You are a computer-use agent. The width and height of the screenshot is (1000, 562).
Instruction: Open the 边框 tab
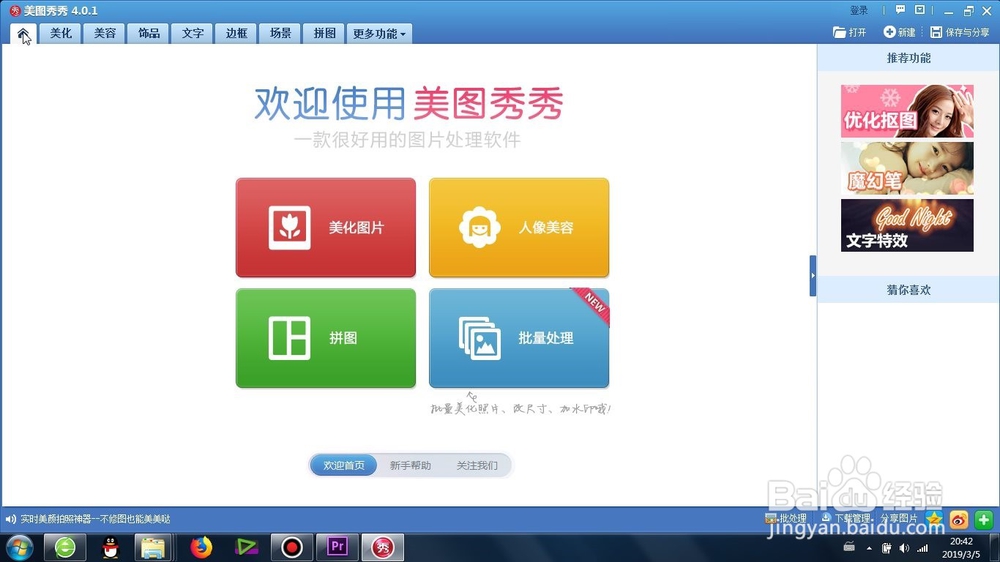(237, 33)
